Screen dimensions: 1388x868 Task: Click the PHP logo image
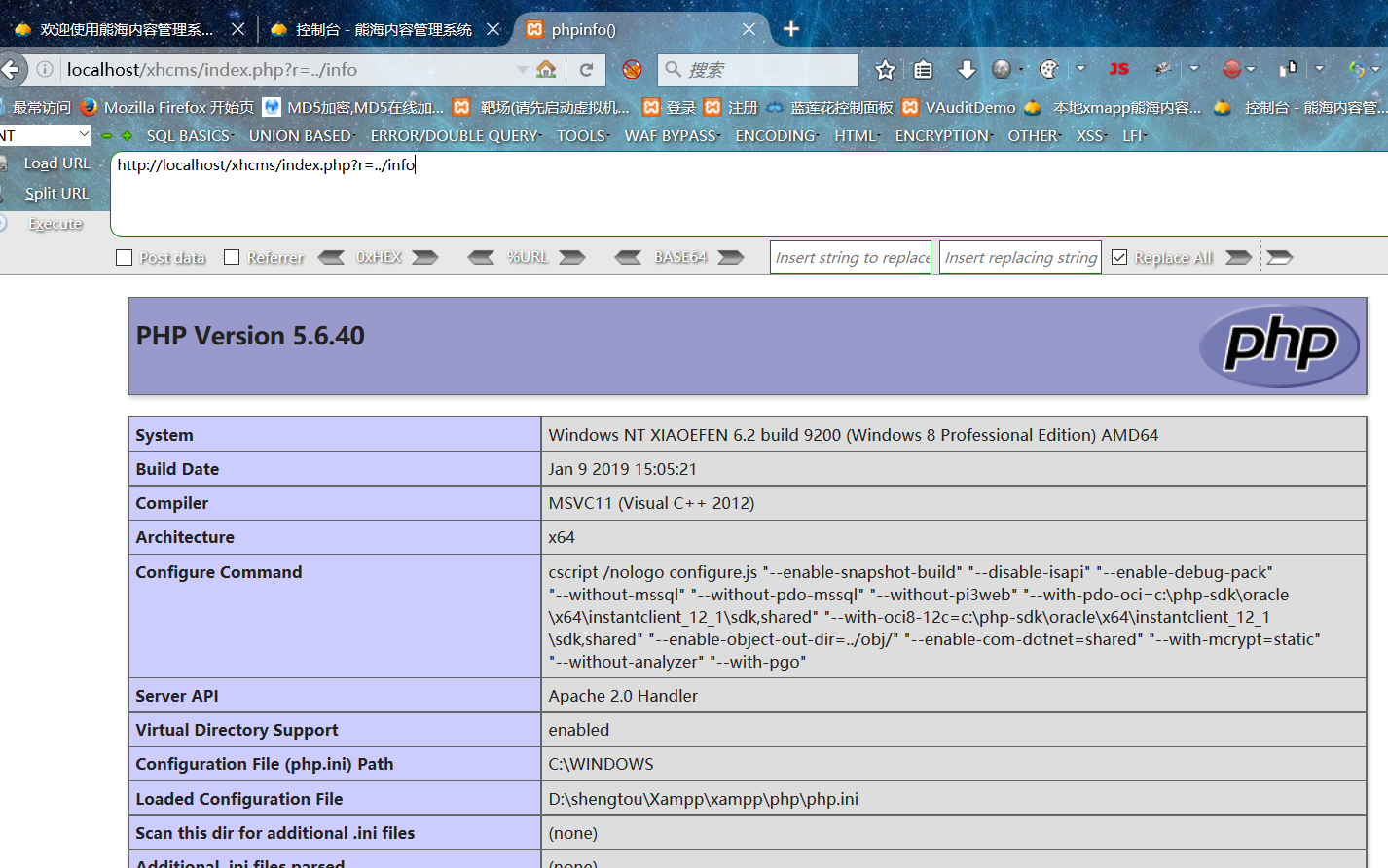(1279, 345)
